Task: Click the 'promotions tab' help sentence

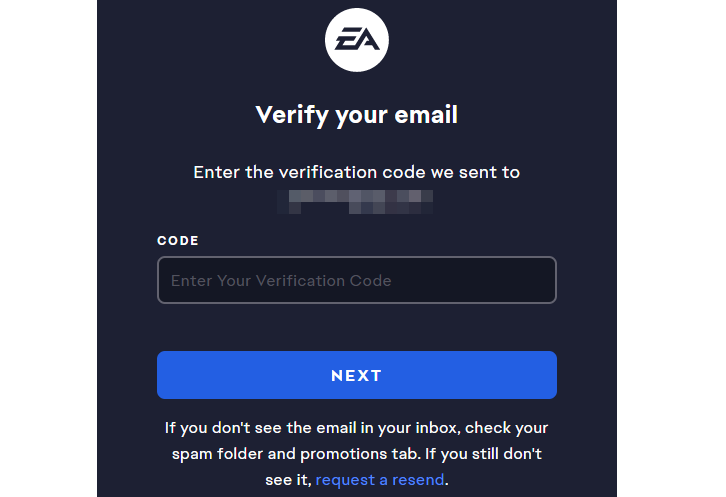Action: (x=357, y=454)
